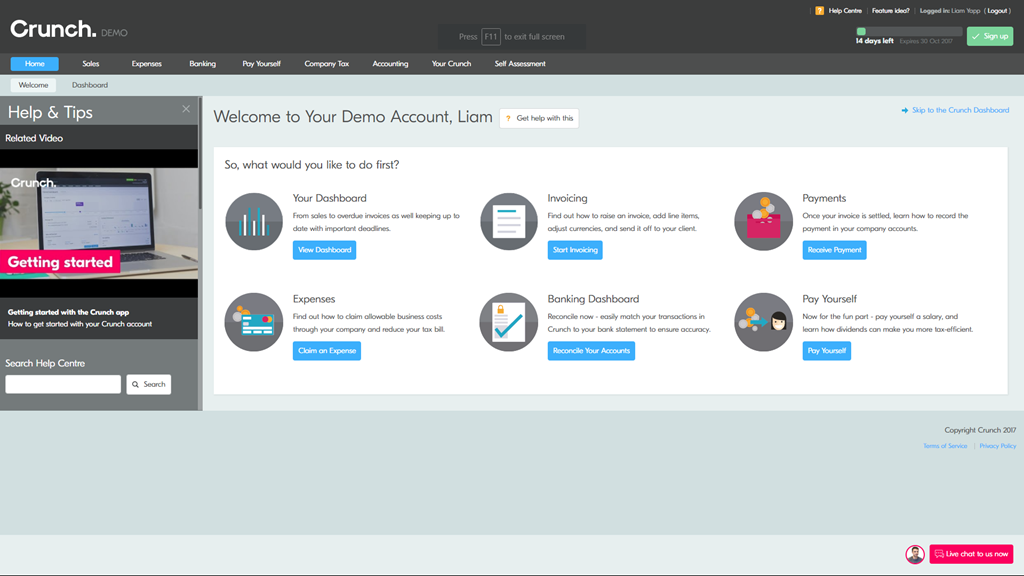
Task: Click the Claim an Expense button
Action: (x=327, y=351)
